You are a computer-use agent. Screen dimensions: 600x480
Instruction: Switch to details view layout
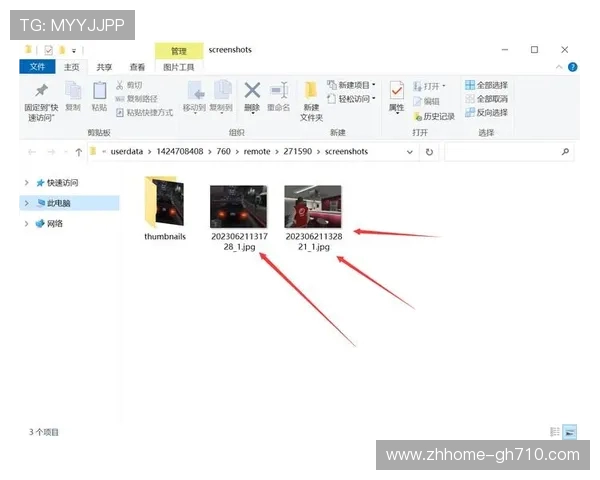[554, 432]
